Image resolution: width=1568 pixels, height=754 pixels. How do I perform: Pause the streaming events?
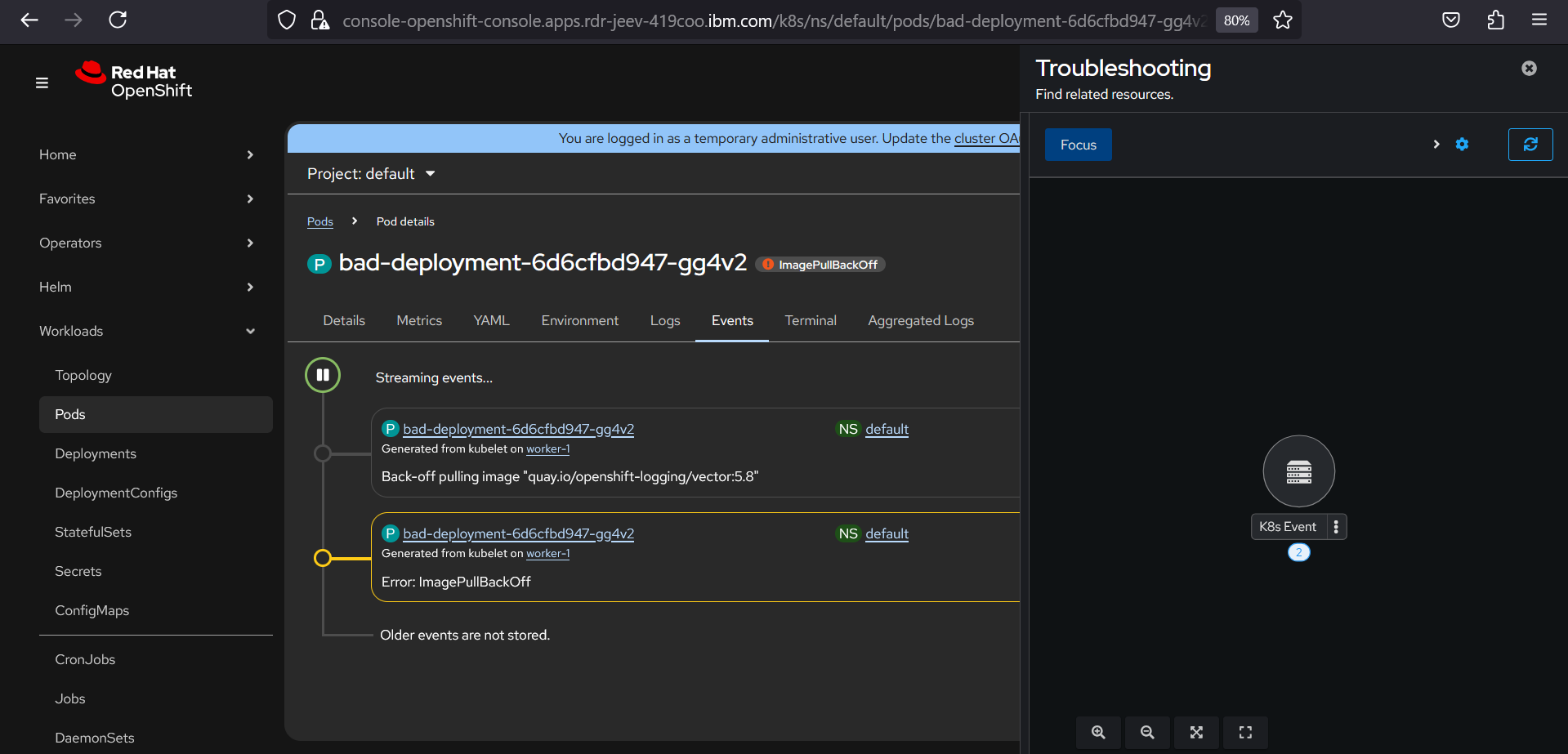323,375
